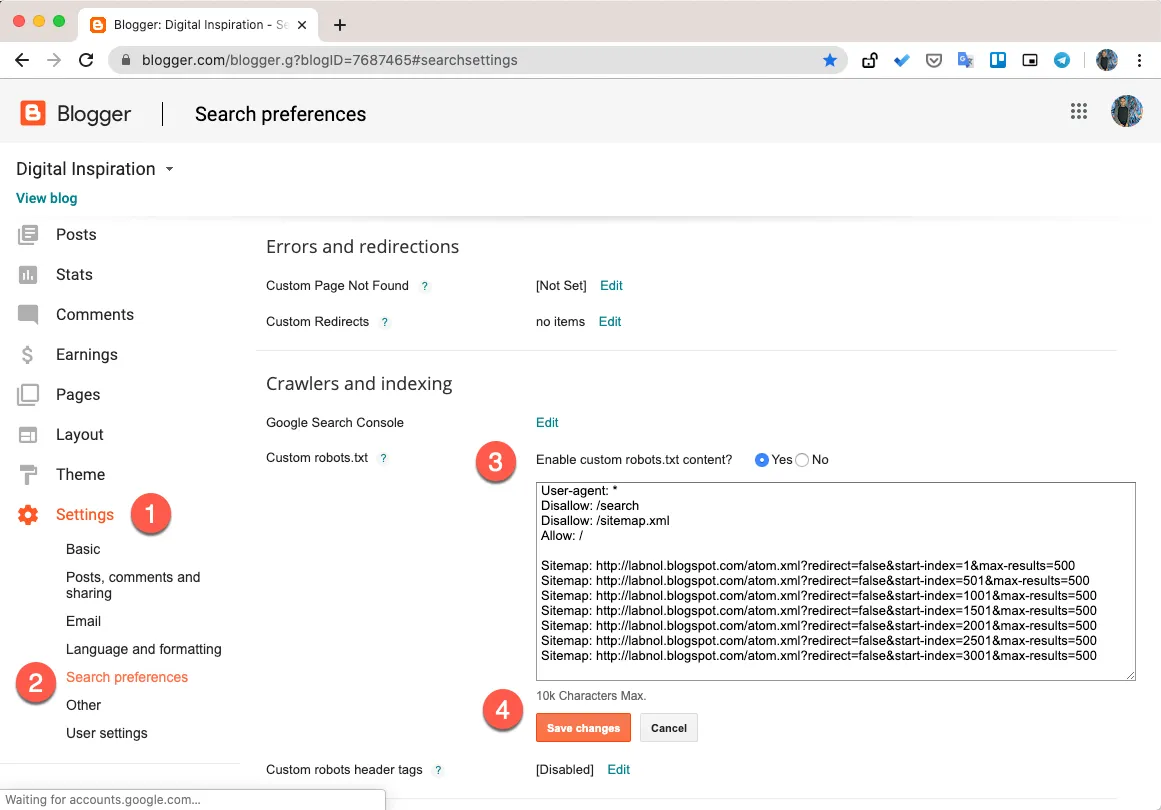This screenshot has height=810, width=1161.
Task: Click the Save changes button
Action: 583,728
